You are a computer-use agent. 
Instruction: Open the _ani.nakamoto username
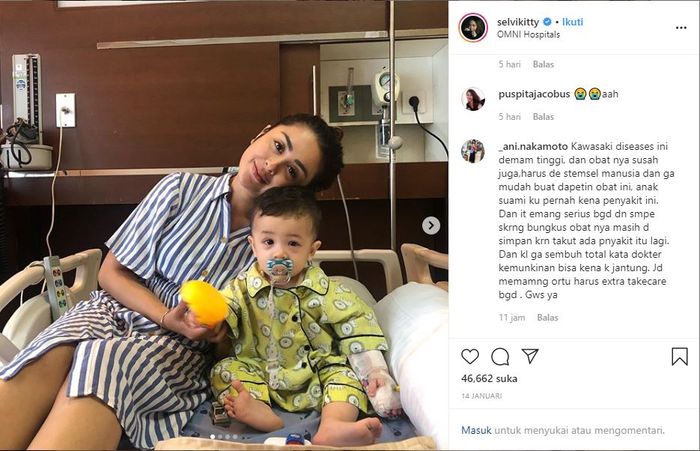pyautogui.click(x=533, y=146)
